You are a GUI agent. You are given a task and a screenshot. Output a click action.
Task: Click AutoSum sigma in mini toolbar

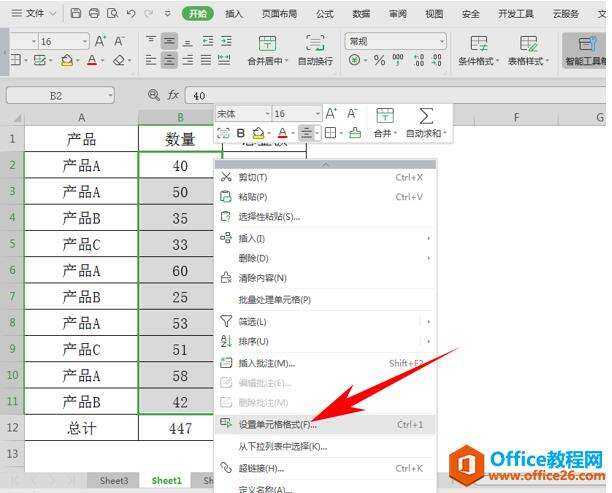(x=425, y=123)
